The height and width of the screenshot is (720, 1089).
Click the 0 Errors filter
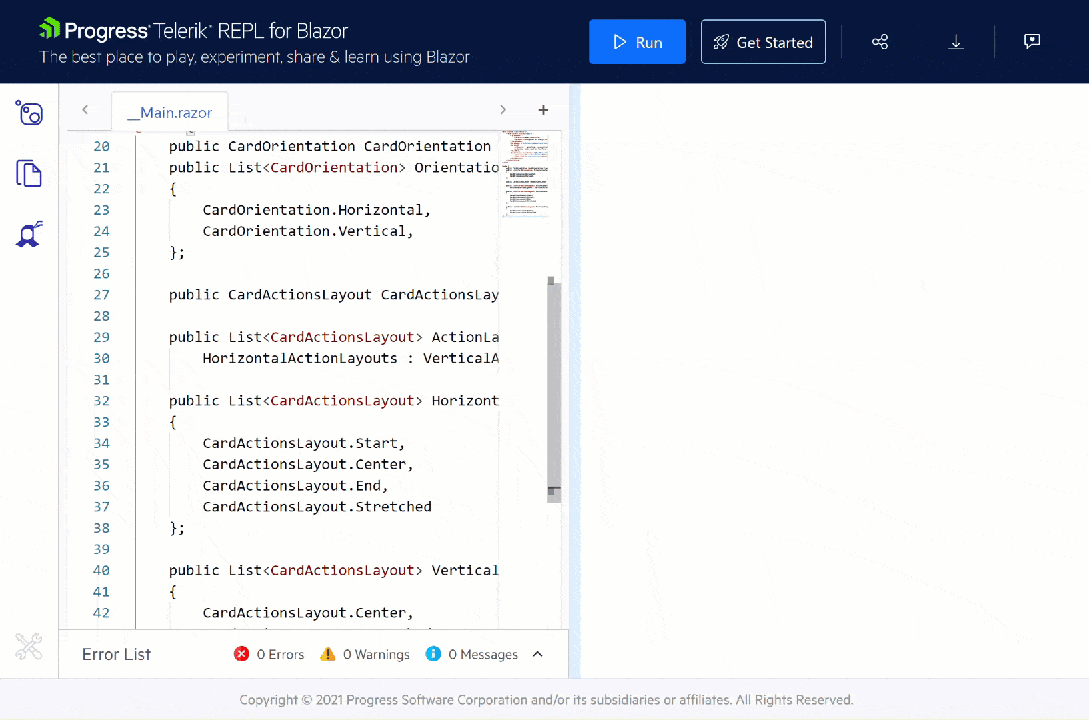[269, 654]
